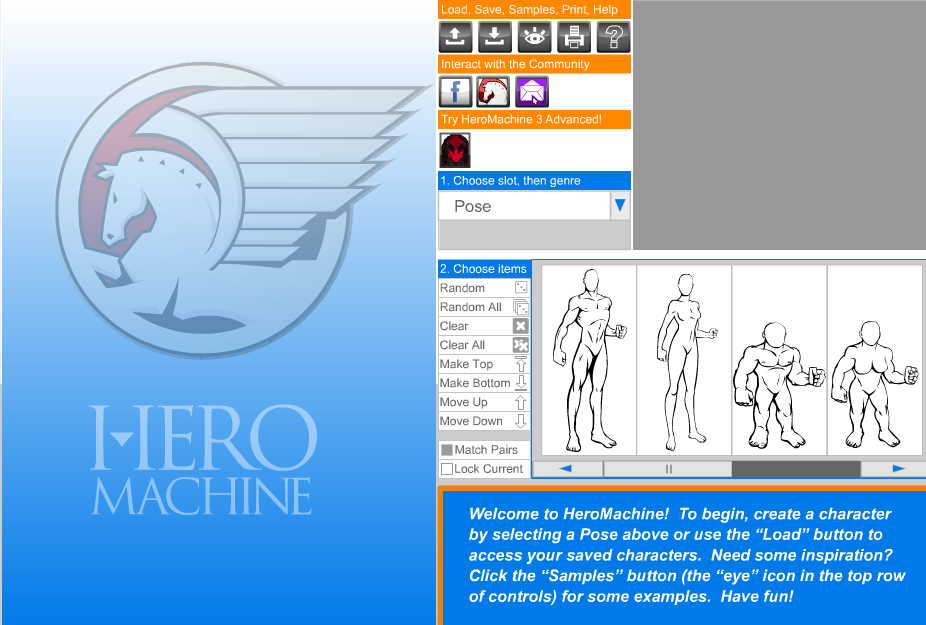
Task: Toggle the Match Pairs checkbox
Action: (x=447, y=450)
